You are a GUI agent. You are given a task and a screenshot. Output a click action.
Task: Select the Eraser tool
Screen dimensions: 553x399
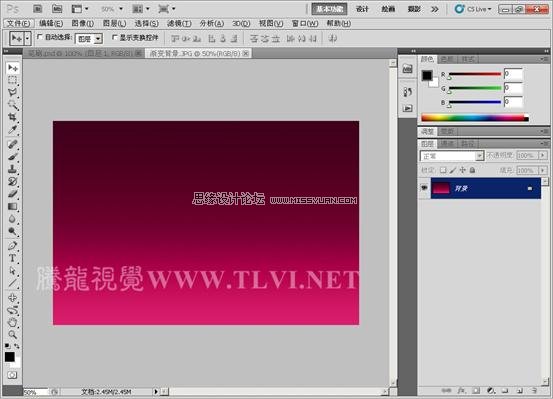pyautogui.click(x=13, y=194)
